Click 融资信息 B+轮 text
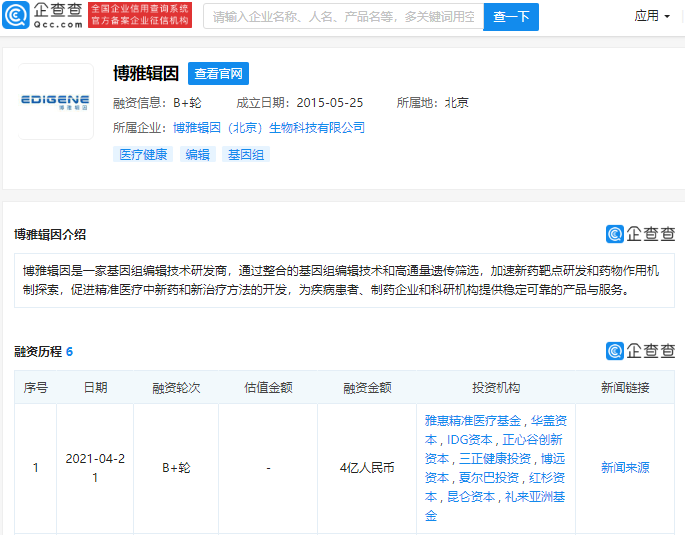The width and height of the screenshot is (685, 535). pos(157,103)
